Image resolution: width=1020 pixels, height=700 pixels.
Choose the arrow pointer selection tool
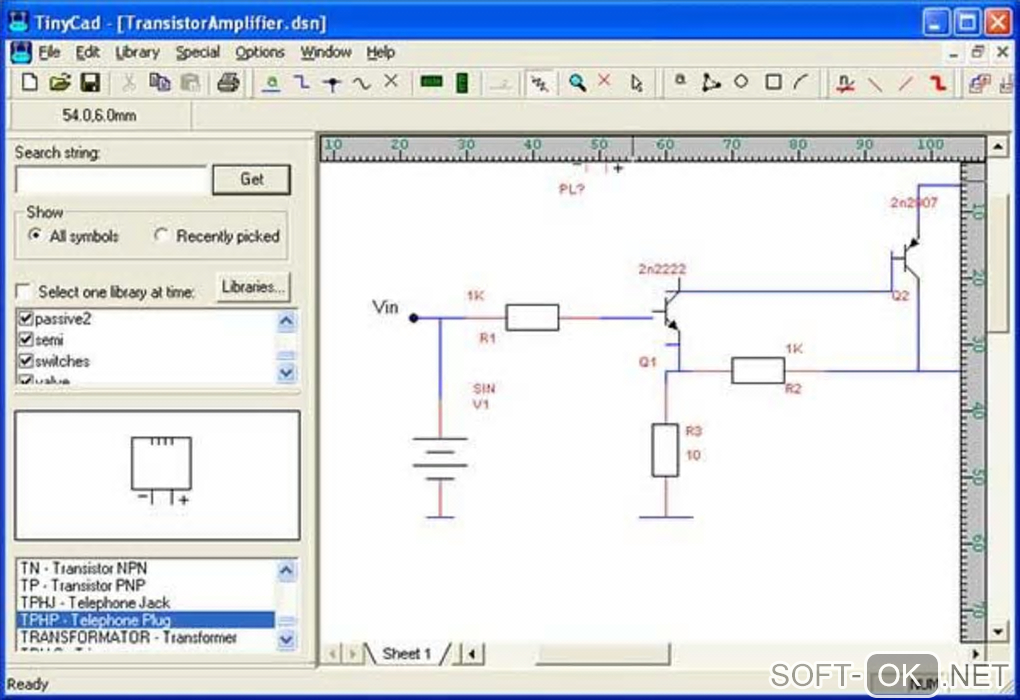(636, 83)
